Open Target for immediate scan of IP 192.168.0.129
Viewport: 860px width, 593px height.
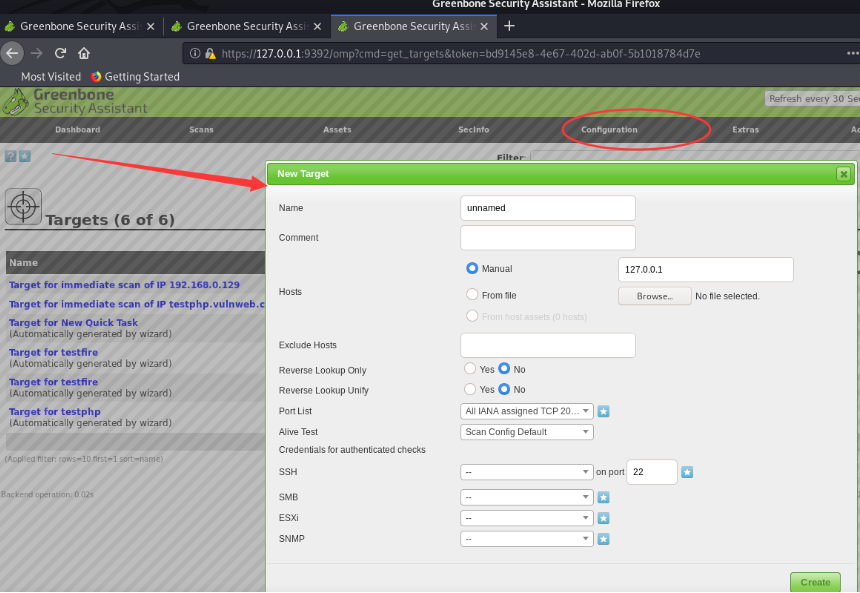[x=125, y=285]
